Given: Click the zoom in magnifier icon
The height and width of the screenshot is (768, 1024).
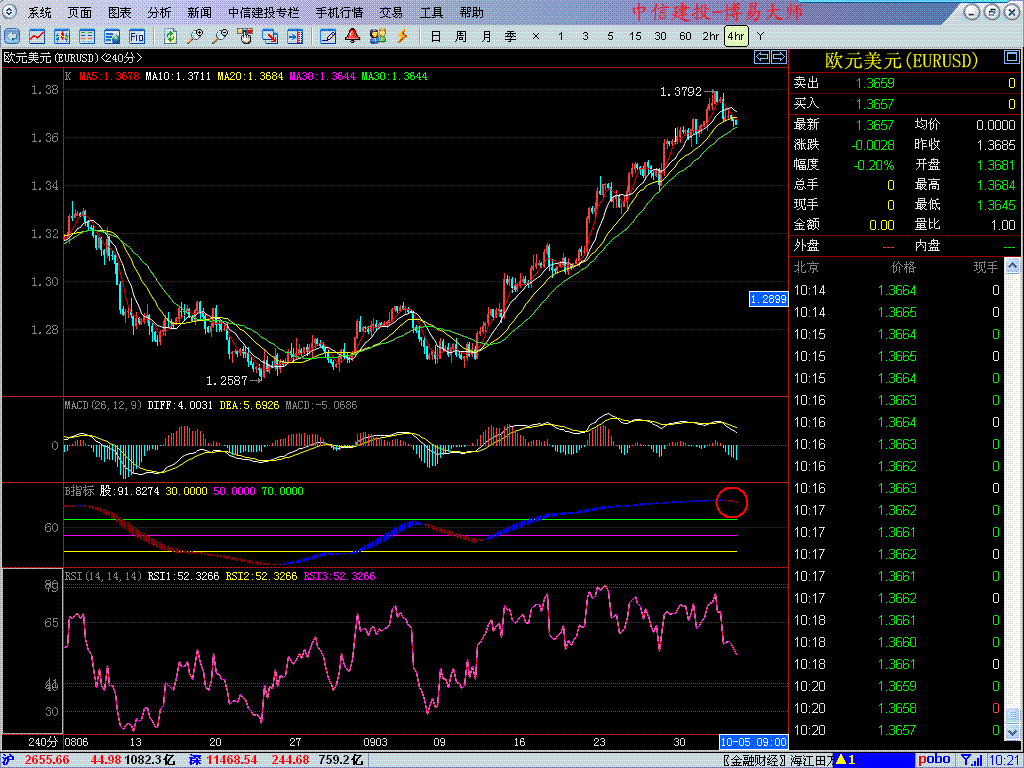Looking at the screenshot, I should coord(195,37).
